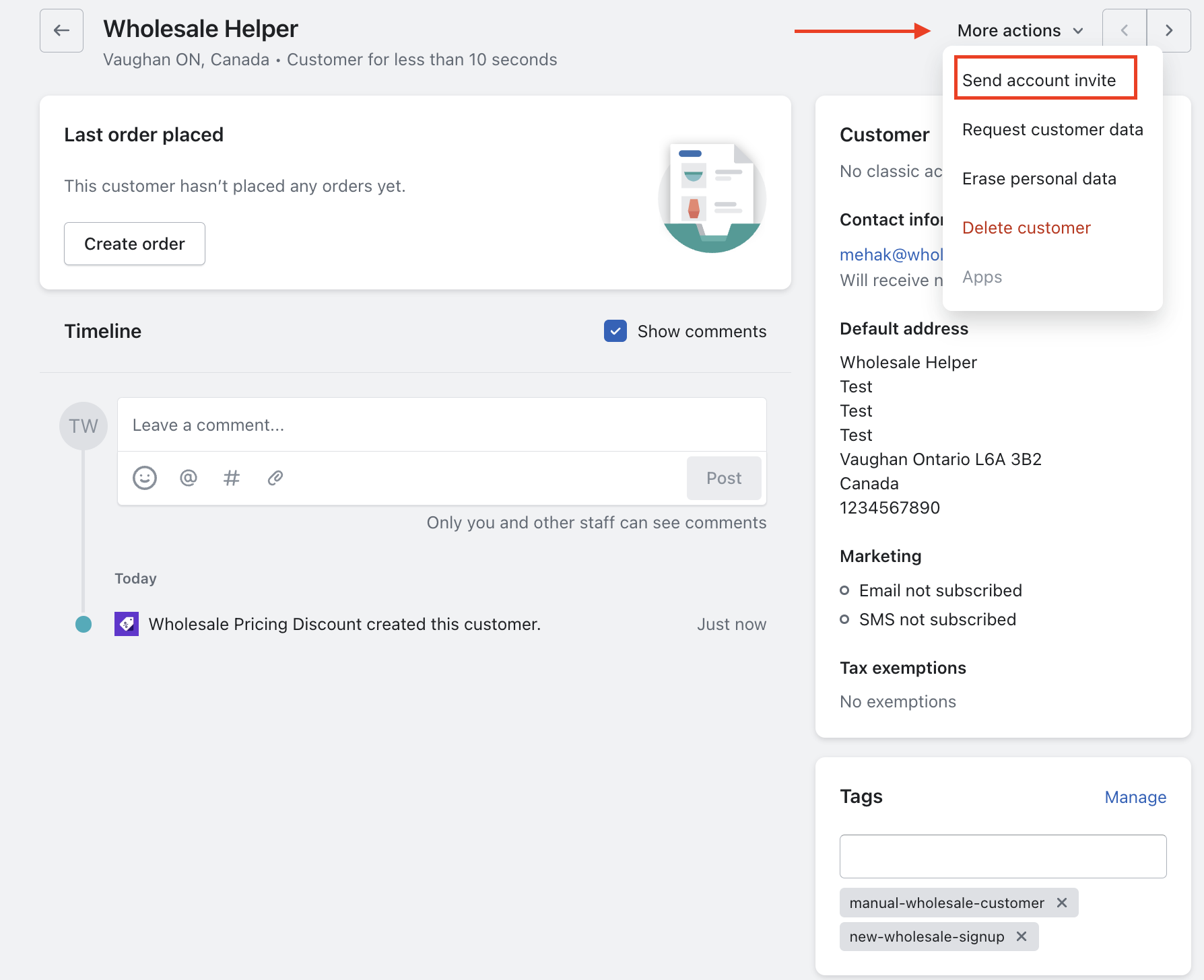This screenshot has width=1204, height=980.
Task: Click 'SMS not subscribed' status
Action: point(937,619)
